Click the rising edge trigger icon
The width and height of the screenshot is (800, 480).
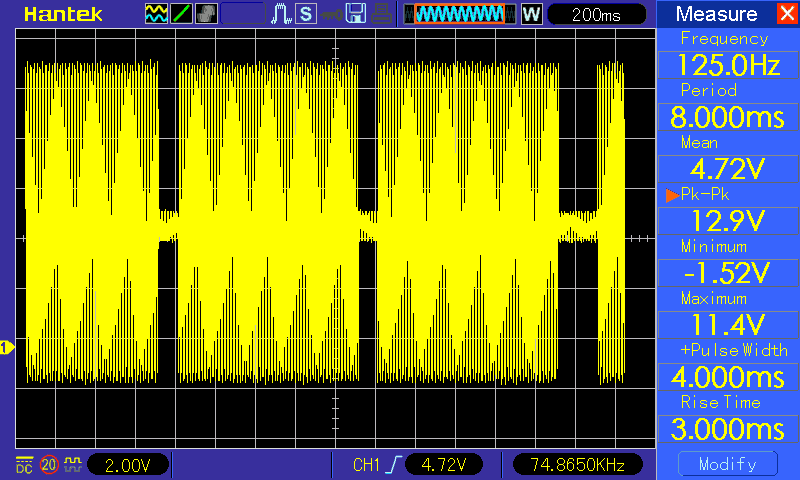[393, 465]
